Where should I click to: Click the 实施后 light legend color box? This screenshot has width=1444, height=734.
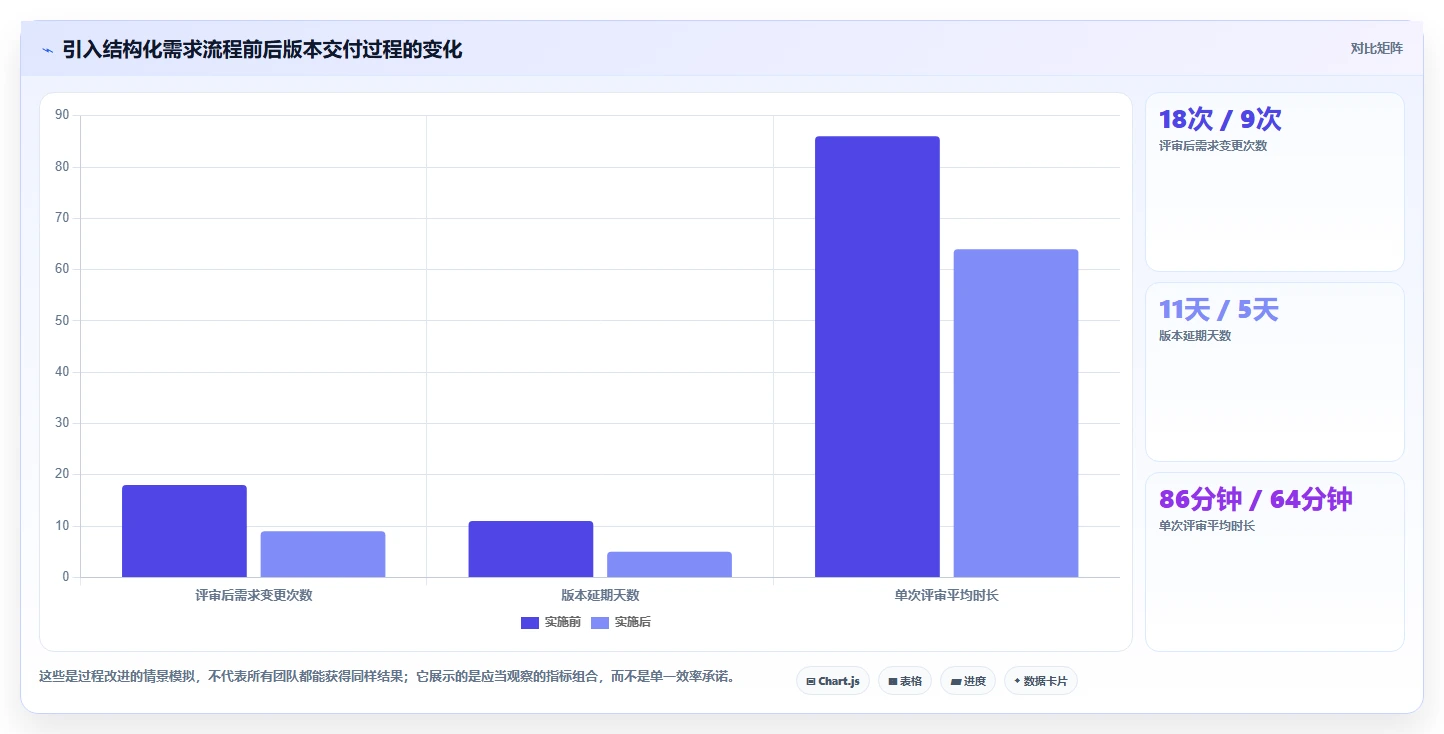pyautogui.click(x=600, y=623)
